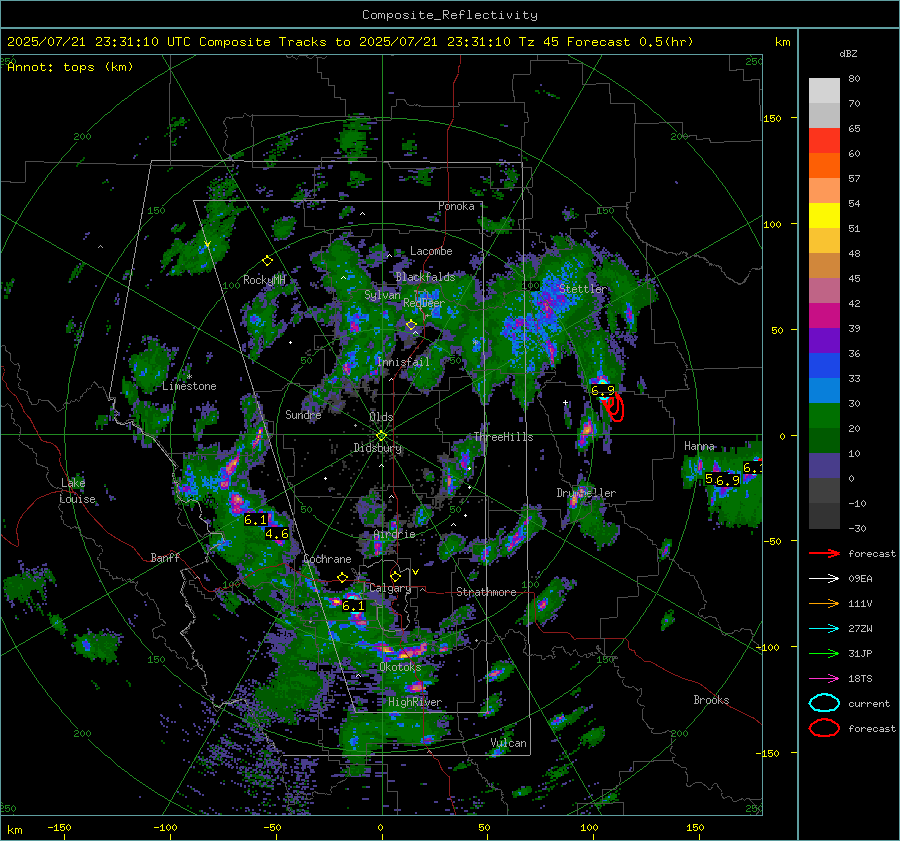This screenshot has height=841, width=900.
Task: Click the yellow diamond marker at RockyMH
Action: point(267,261)
